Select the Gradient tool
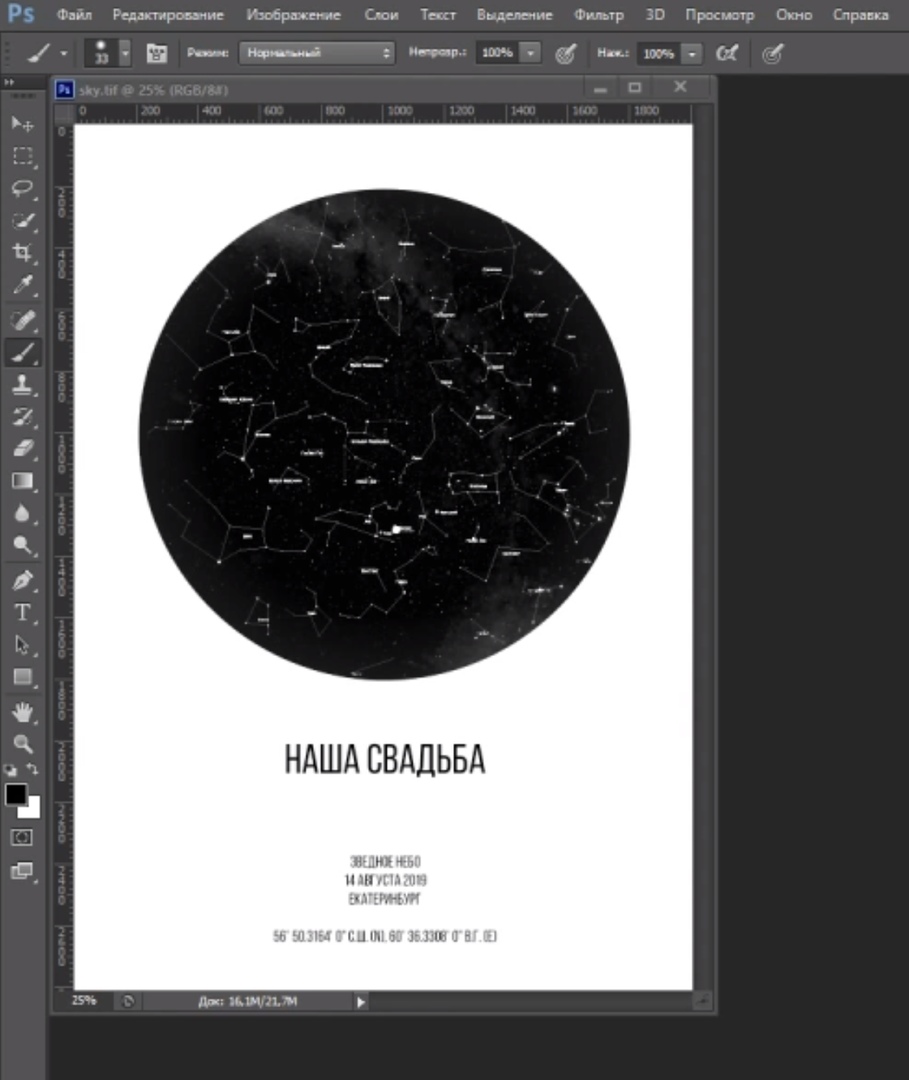 (22, 481)
